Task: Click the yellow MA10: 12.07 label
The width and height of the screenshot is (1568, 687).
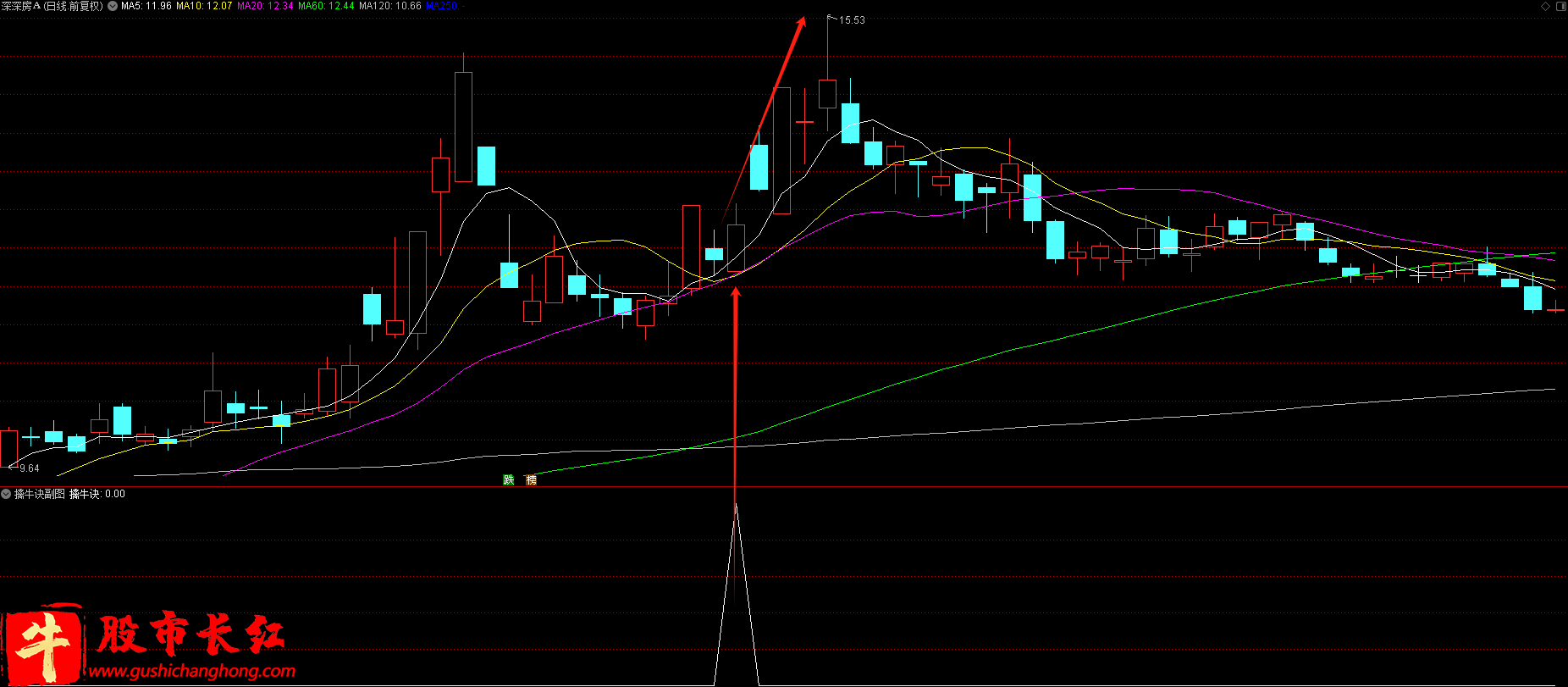Action: coord(204,6)
